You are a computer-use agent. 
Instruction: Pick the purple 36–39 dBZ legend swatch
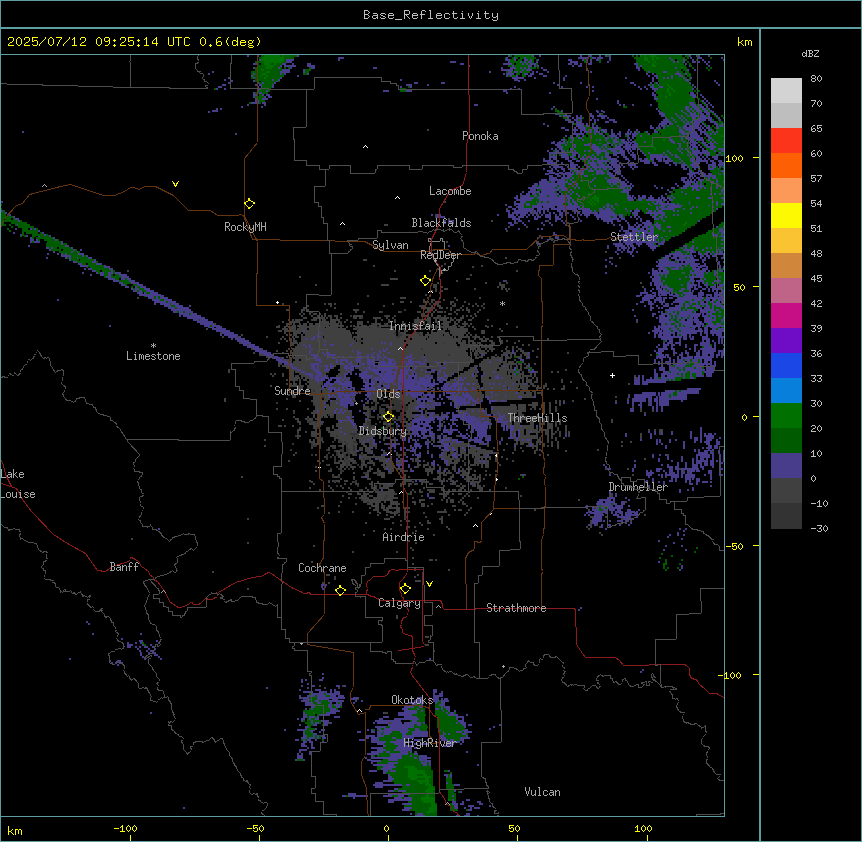tap(786, 340)
